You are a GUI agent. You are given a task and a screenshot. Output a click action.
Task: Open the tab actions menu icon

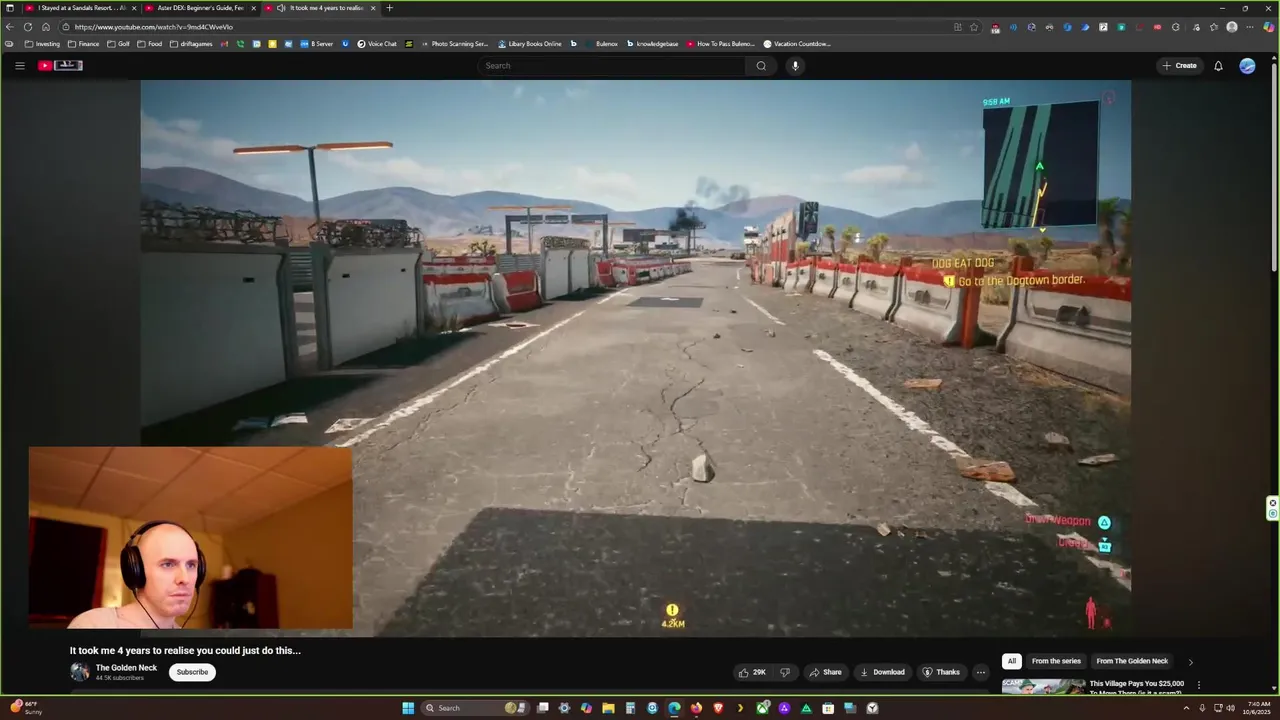pos(10,8)
